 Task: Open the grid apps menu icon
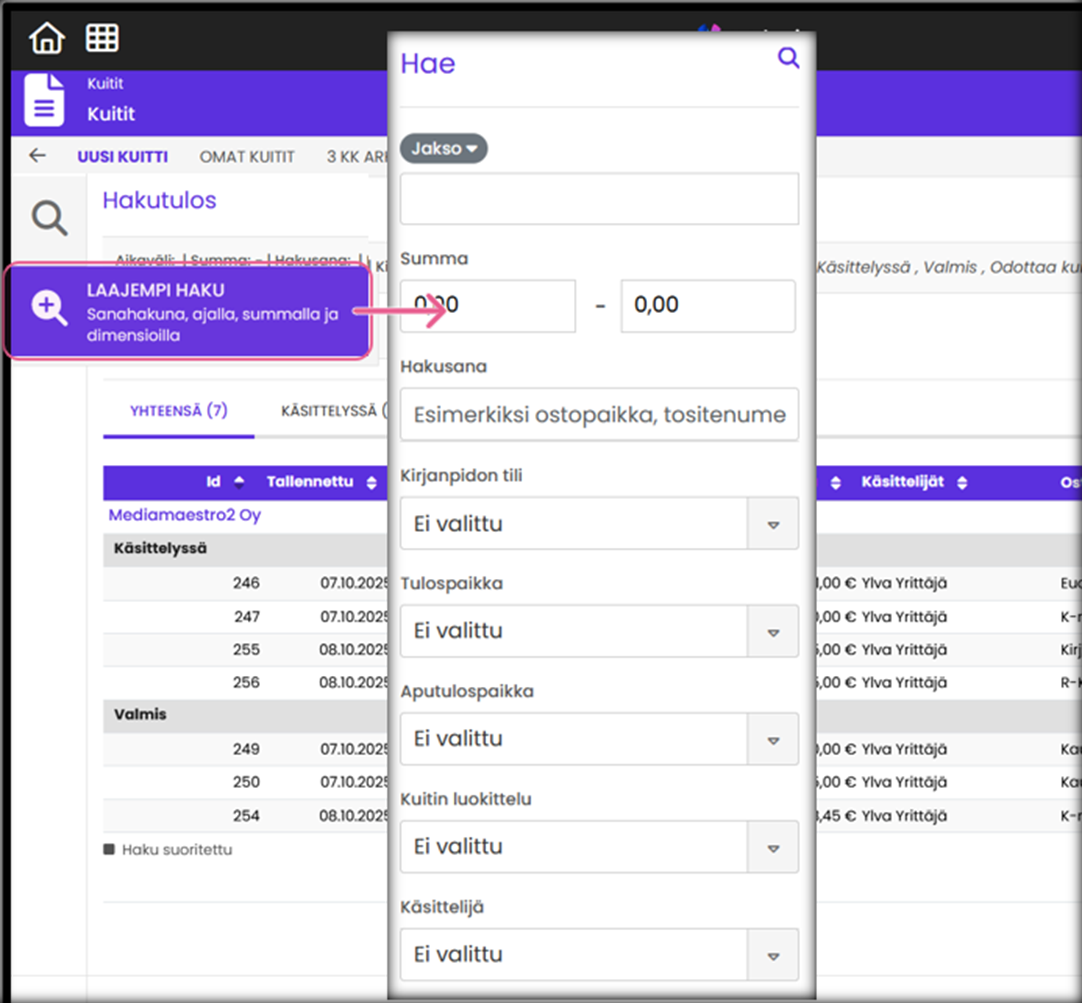(102, 38)
